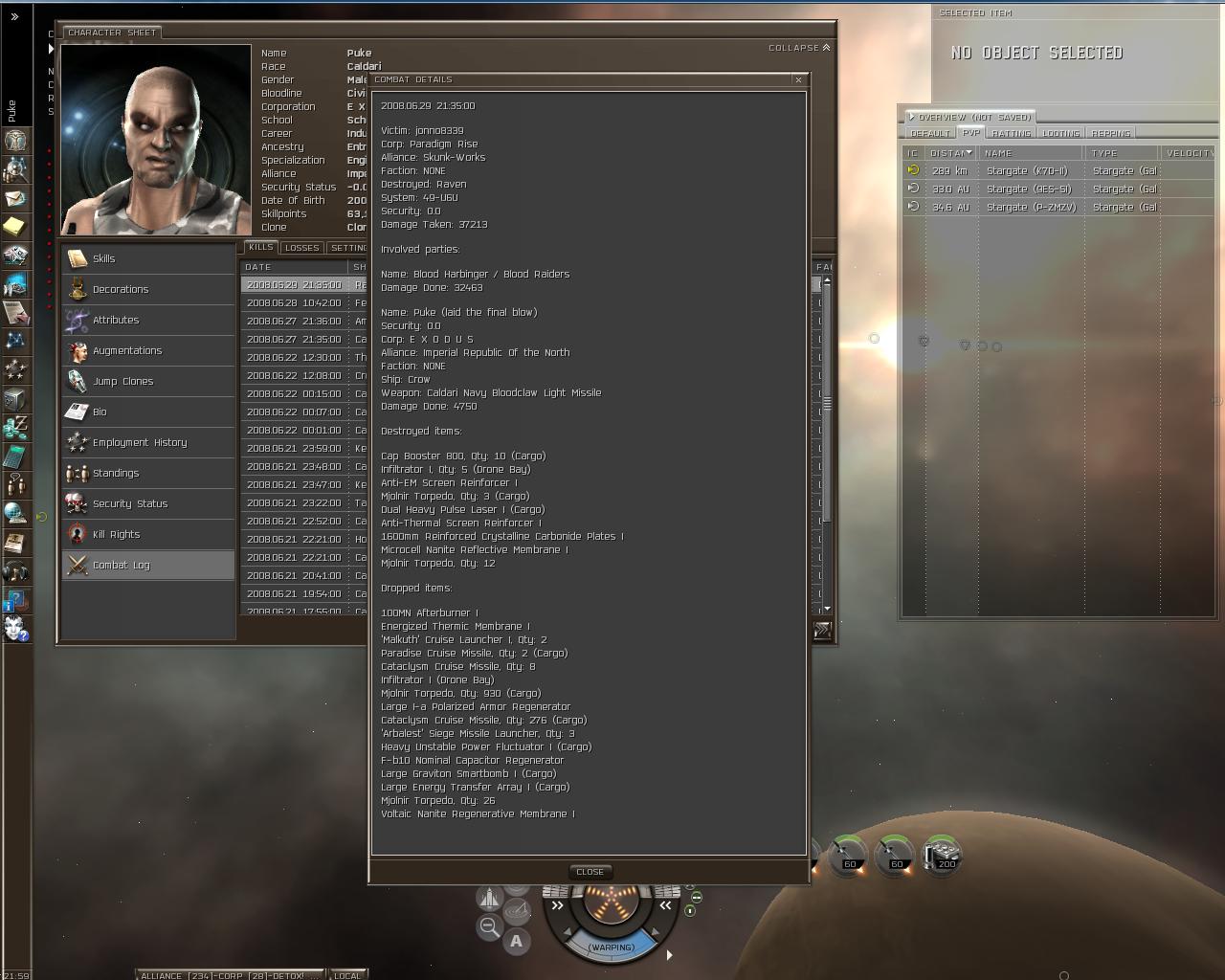Select the Combat Log section
This screenshot has width=1225, height=980.
(x=148, y=565)
